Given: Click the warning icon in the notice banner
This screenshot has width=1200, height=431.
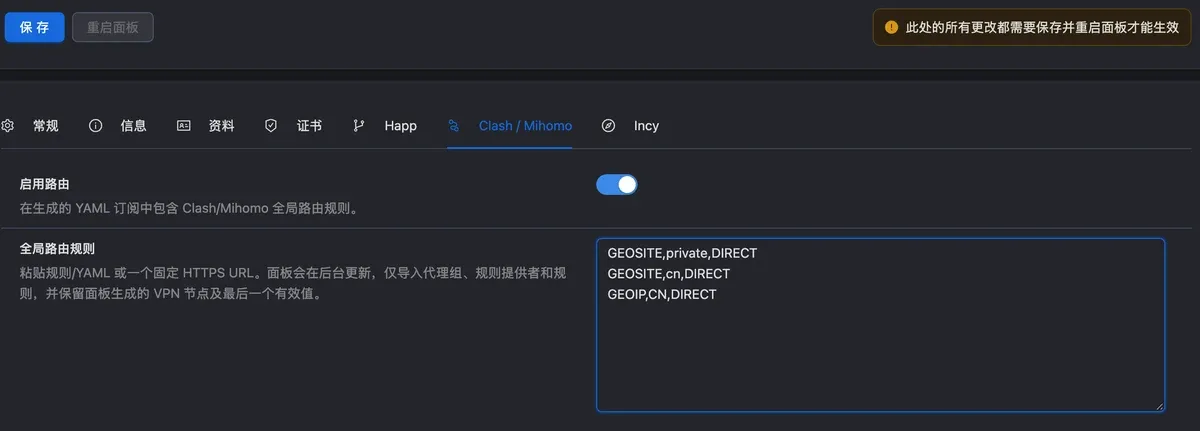Looking at the screenshot, I should click(892, 28).
